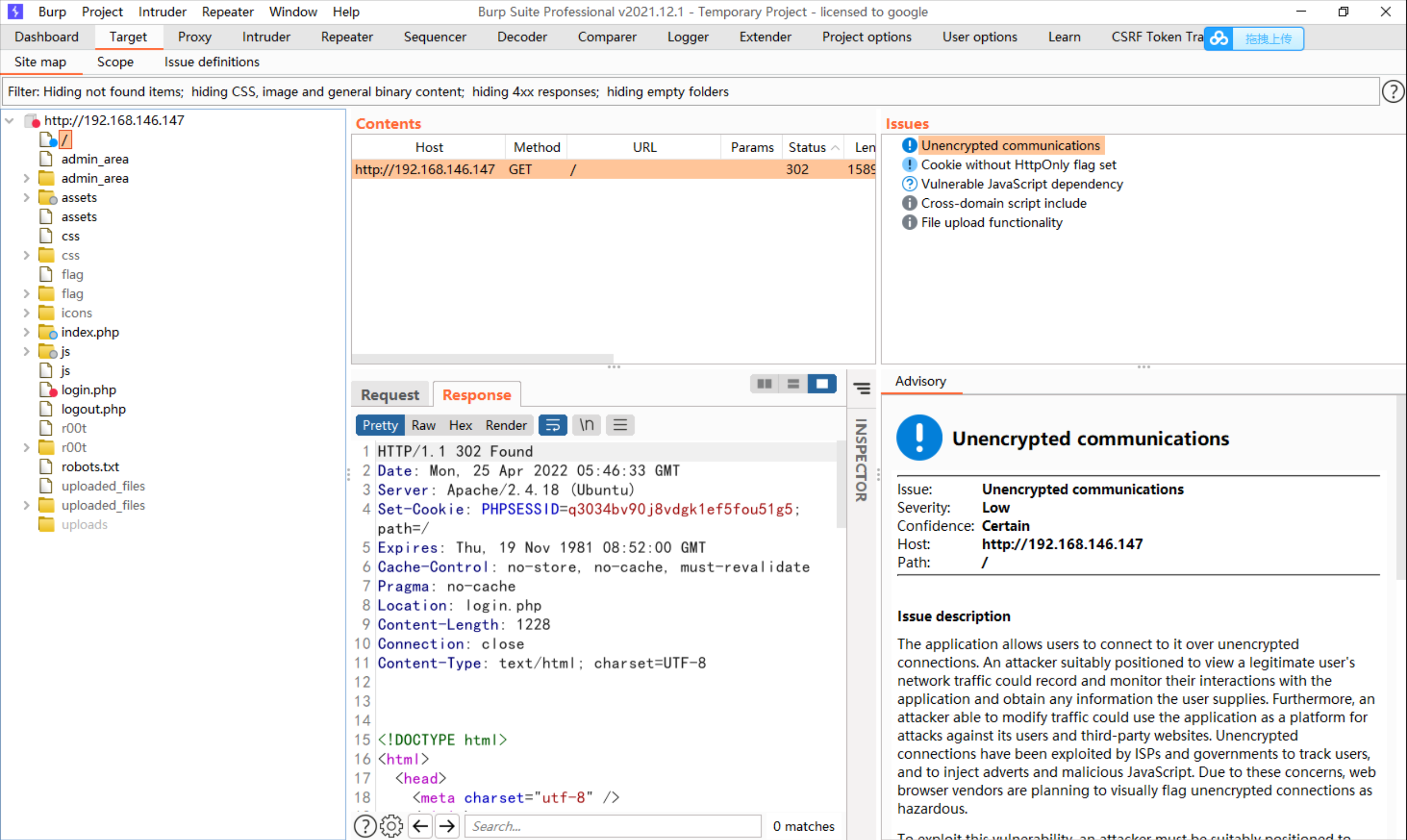Click the site map filter bar
This screenshot has height=840, width=1407.
click(x=690, y=92)
